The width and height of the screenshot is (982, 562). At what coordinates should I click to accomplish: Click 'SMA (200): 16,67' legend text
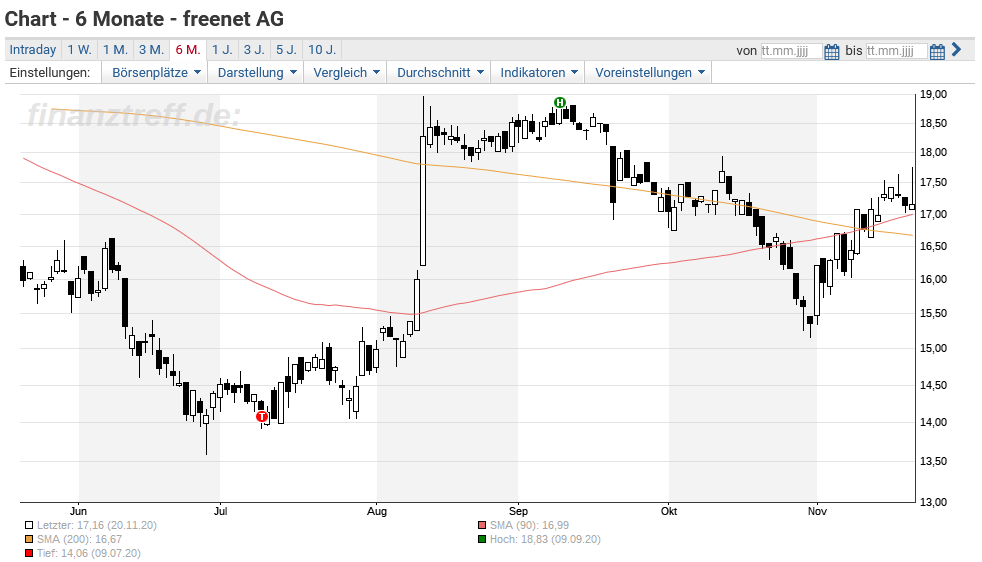pyautogui.click(x=79, y=539)
